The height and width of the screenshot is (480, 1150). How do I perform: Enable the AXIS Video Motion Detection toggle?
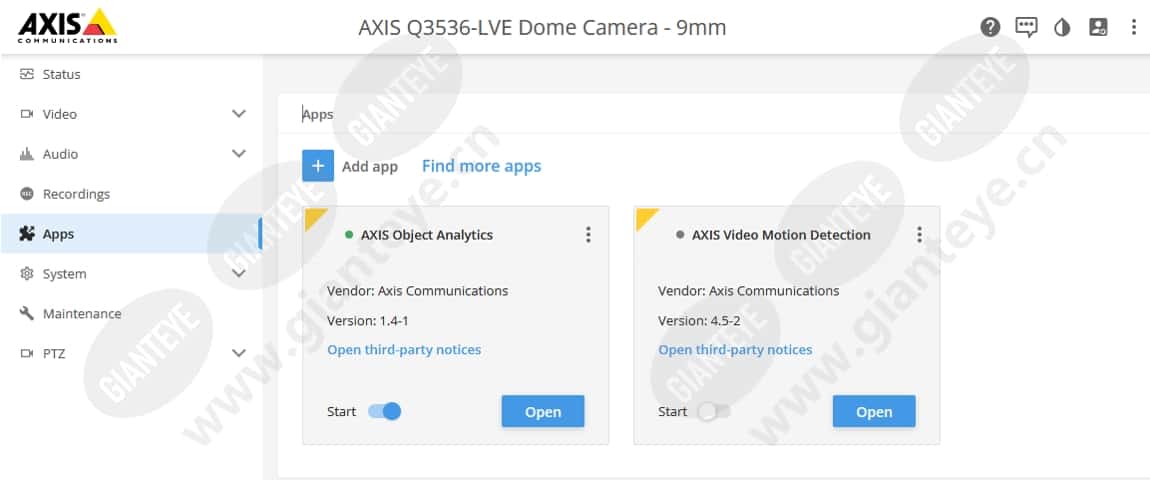tap(714, 411)
